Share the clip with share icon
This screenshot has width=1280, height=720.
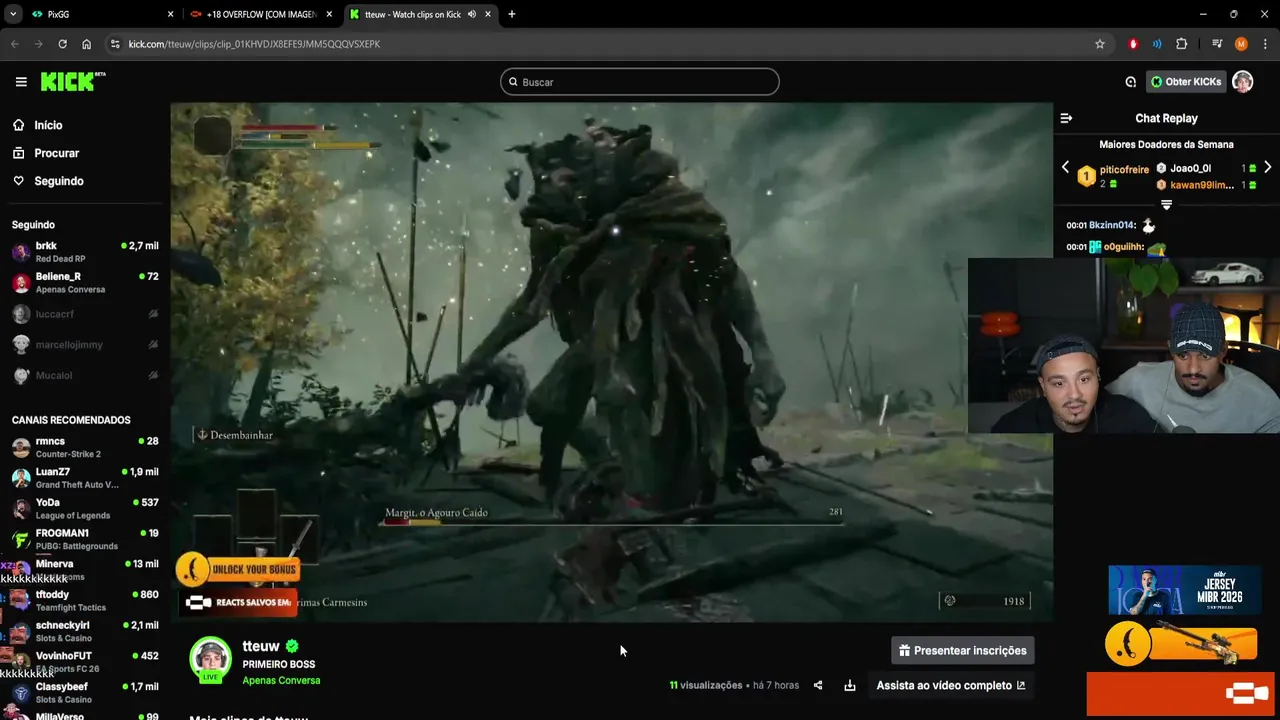pyautogui.click(x=818, y=685)
